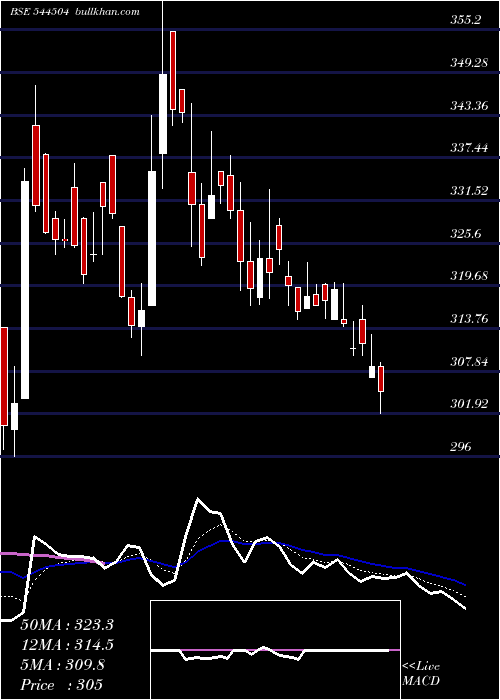Screen dimensions: 500x700
Task: Click the 5MA : 309.8 reading
Action: [x=62, y=665]
